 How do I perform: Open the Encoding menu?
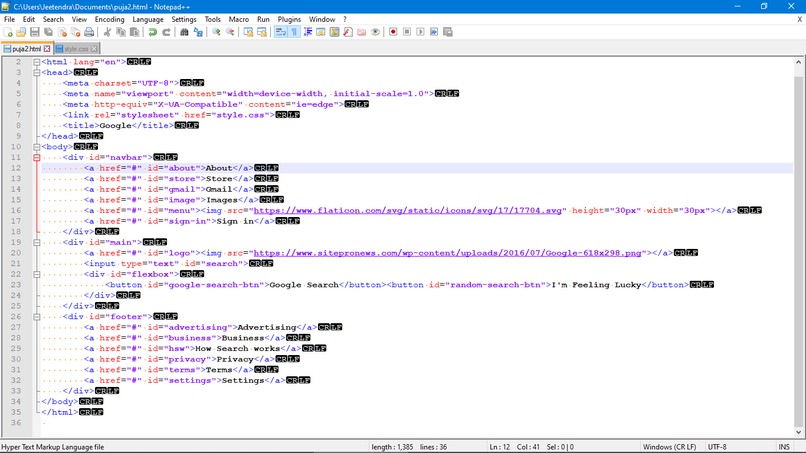click(x=109, y=19)
